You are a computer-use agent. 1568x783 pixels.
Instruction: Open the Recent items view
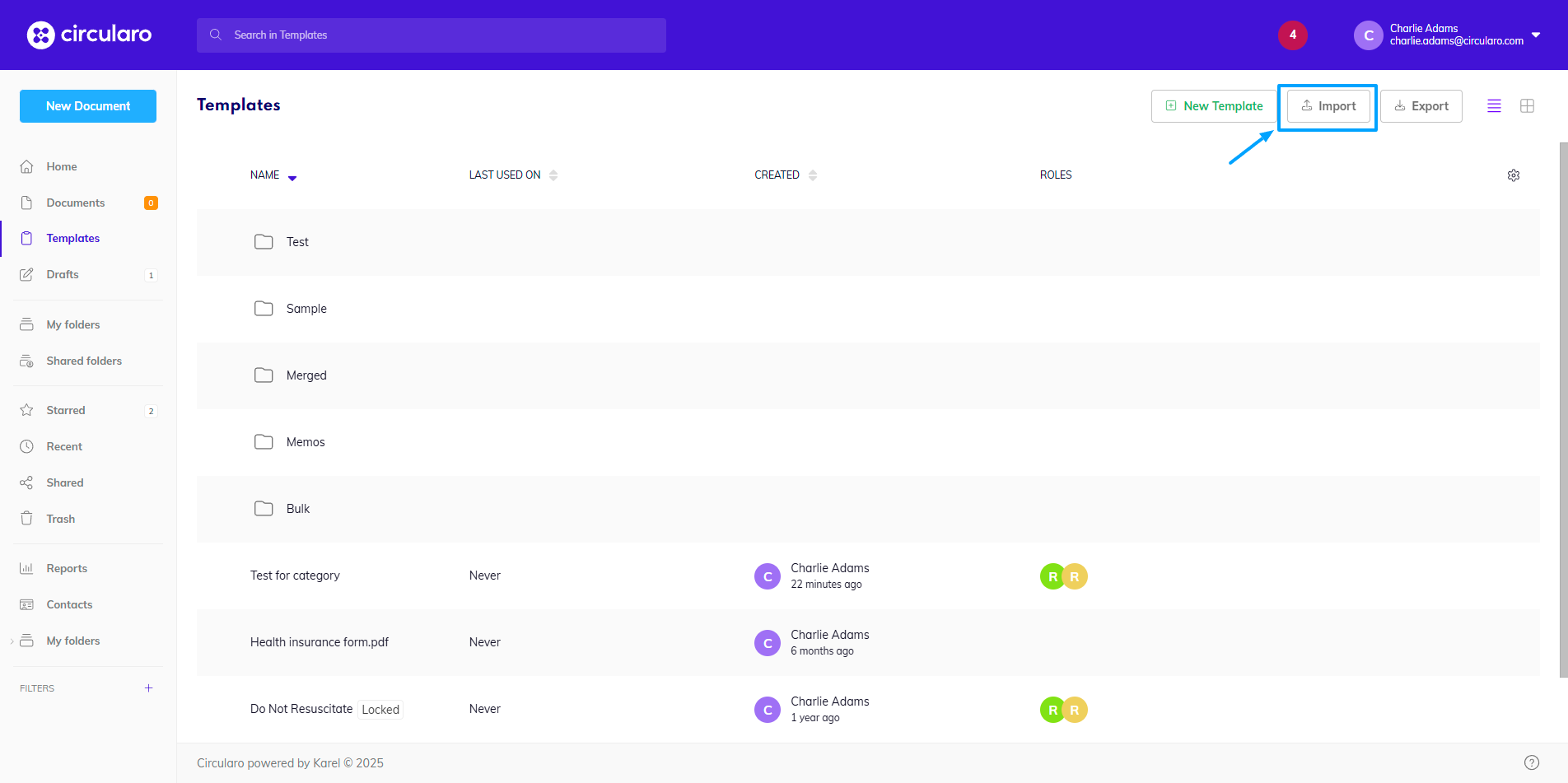[x=64, y=446]
